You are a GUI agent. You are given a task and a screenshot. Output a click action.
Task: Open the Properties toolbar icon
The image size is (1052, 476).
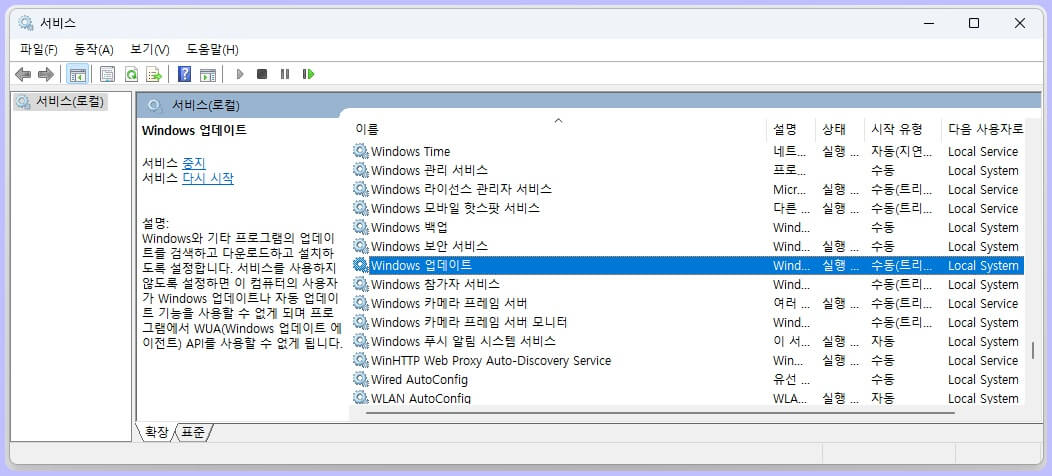(x=107, y=75)
